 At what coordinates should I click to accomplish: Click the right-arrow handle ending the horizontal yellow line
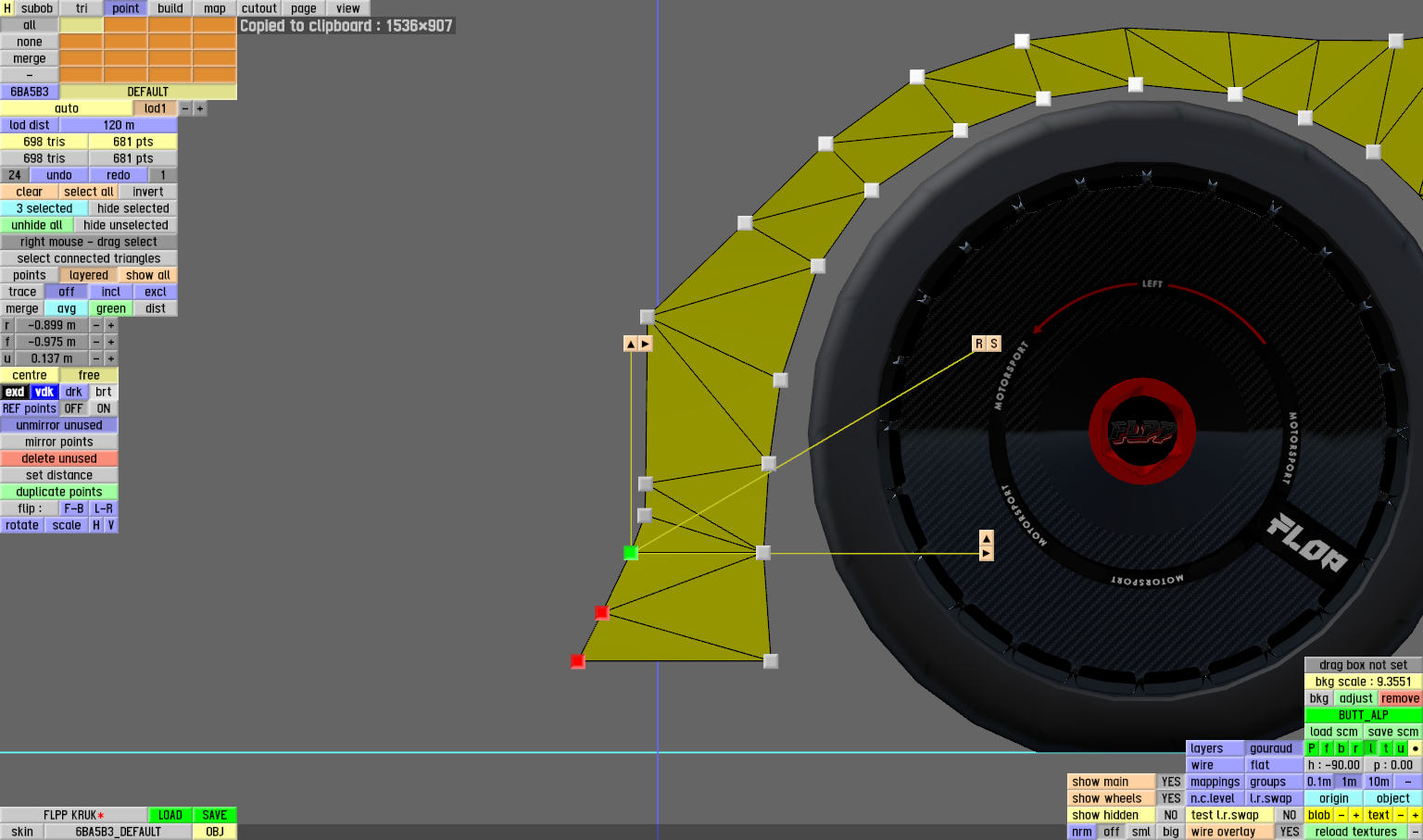[x=987, y=553]
